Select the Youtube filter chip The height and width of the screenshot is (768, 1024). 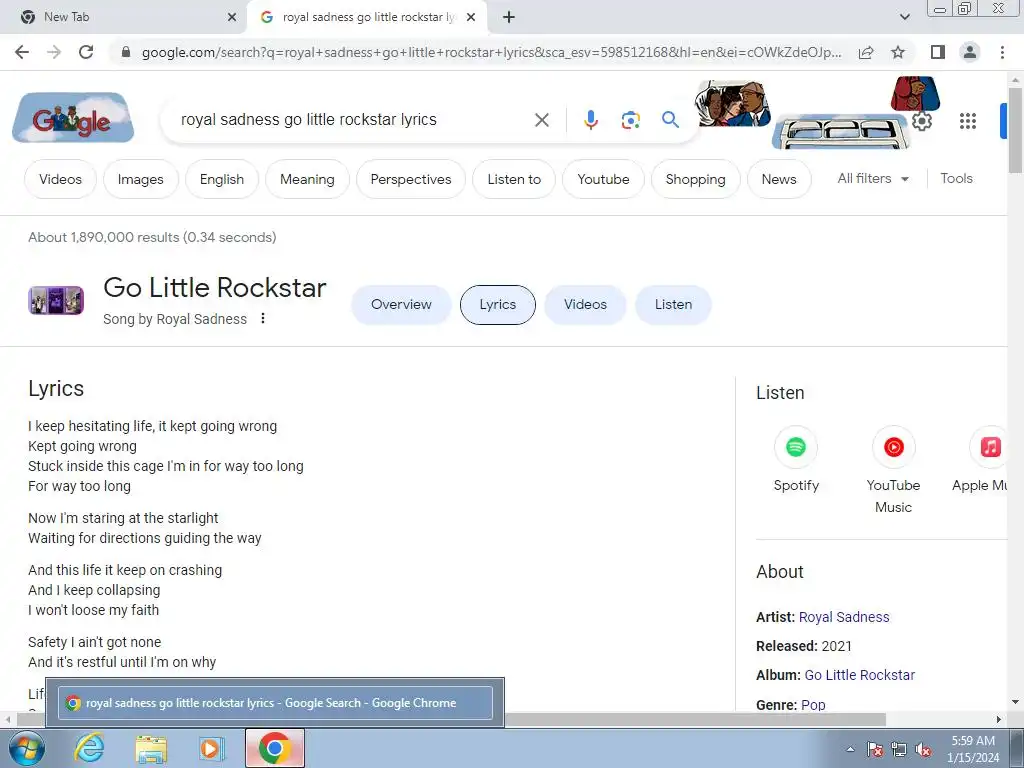point(603,179)
